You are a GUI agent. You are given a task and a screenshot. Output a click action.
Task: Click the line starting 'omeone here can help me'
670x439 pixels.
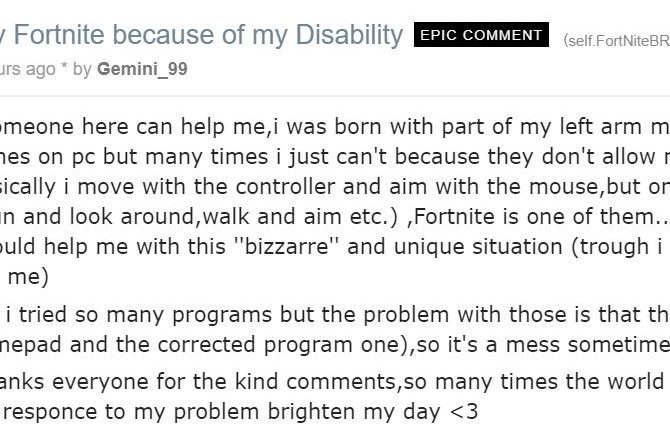click(335, 127)
